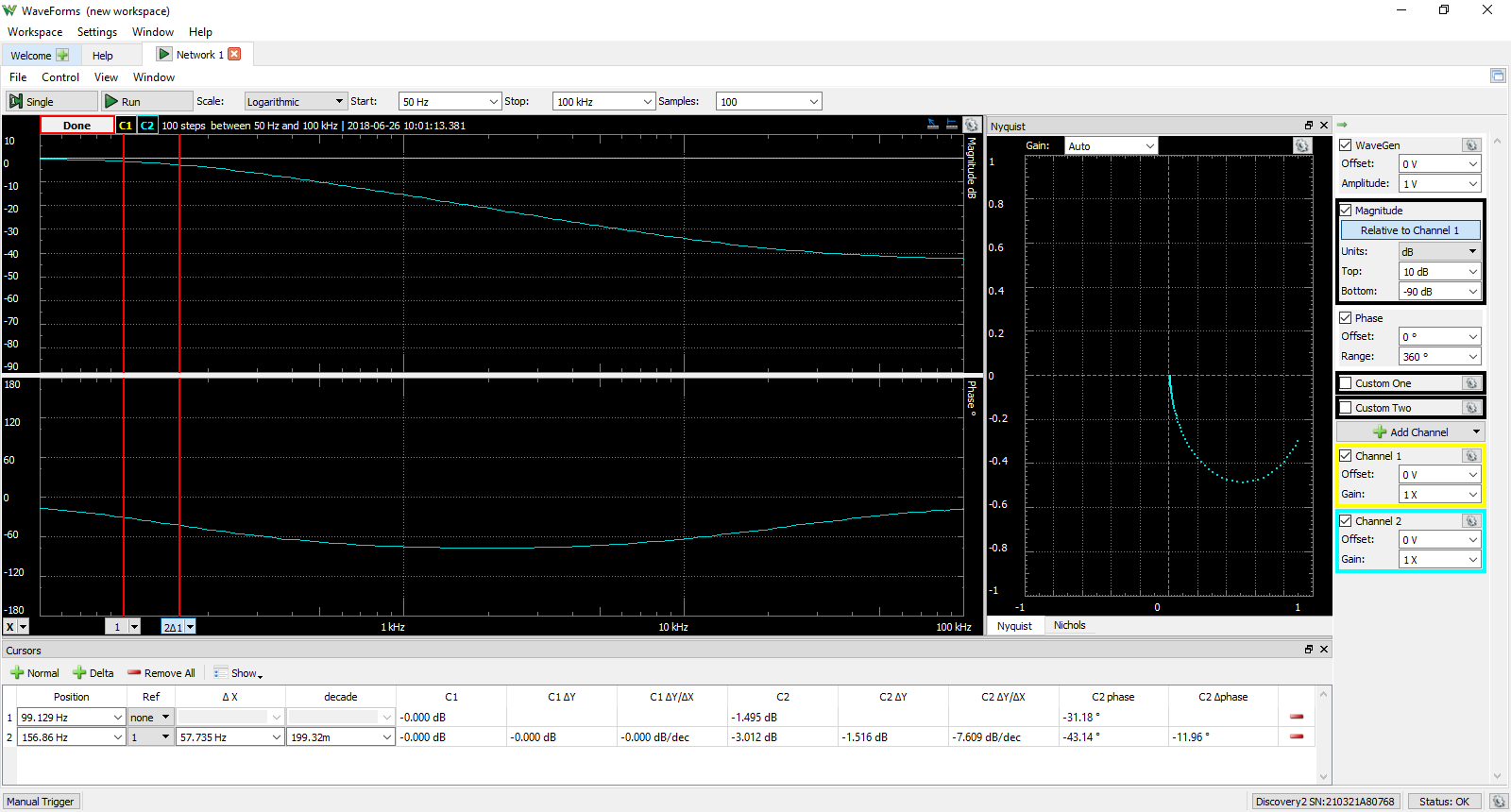This screenshot has width=1511, height=812.
Task: Open the Stop frequency dropdown
Action: pyautogui.click(x=647, y=102)
